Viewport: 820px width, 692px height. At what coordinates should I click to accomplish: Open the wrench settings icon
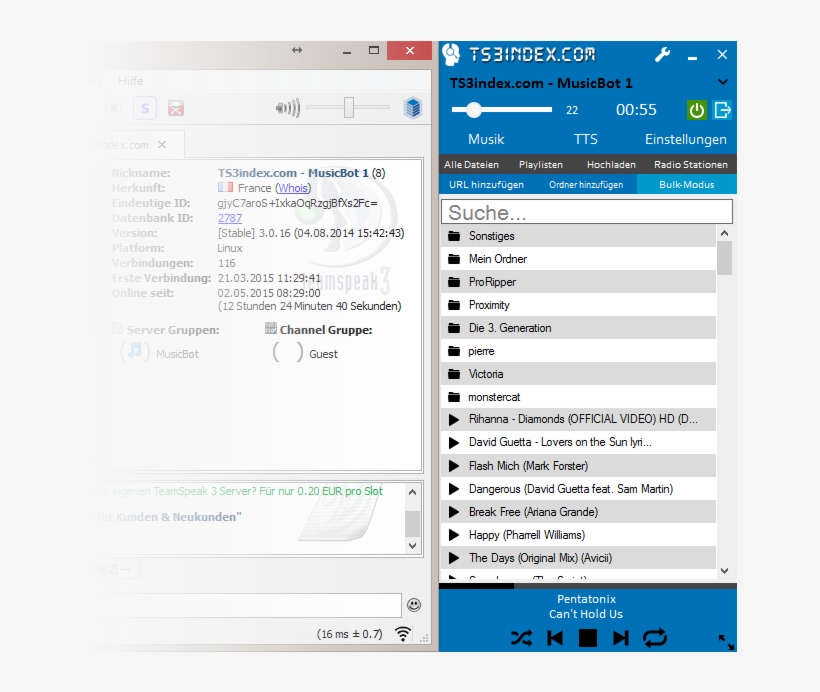click(662, 54)
